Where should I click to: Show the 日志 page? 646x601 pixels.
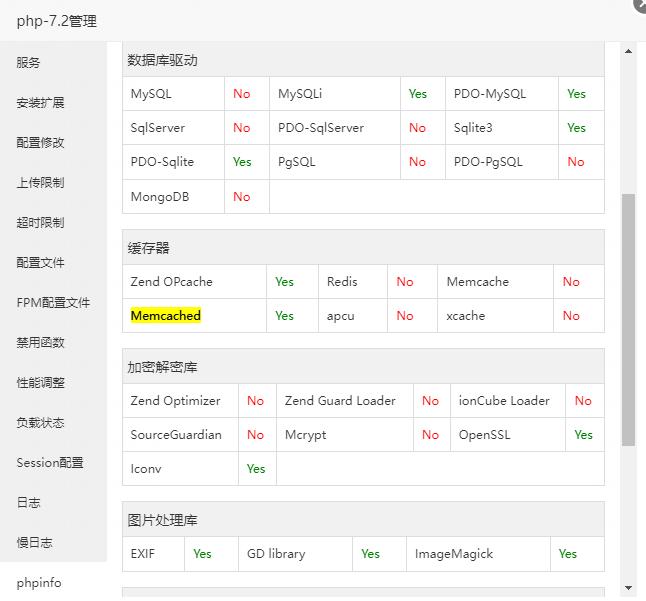click(29, 503)
